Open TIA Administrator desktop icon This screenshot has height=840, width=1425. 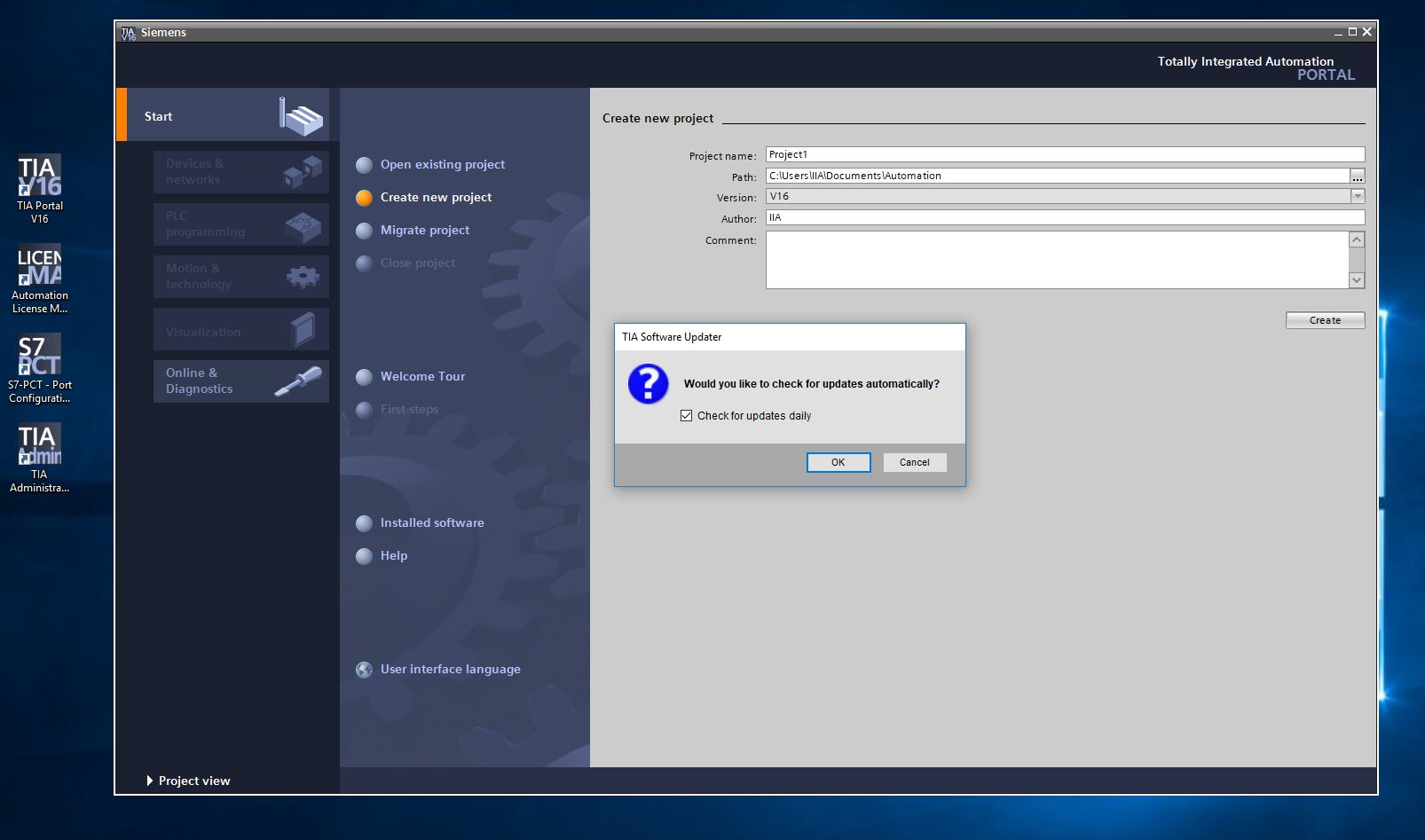(x=40, y=446)
